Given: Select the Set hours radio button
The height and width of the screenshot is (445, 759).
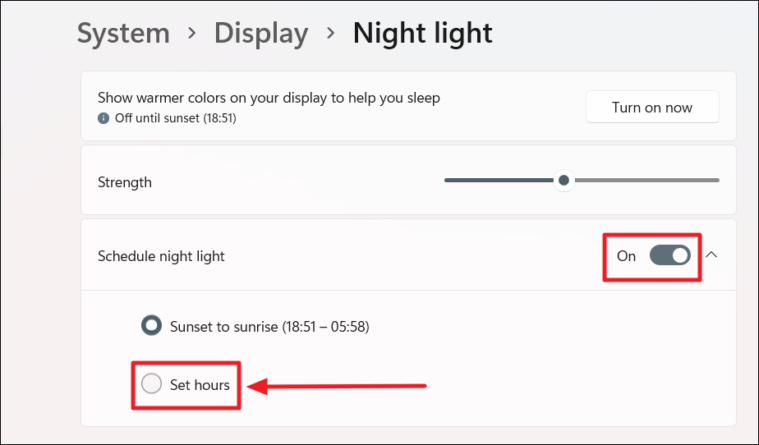Looking at the screenshot, I should [x=151, y=384].
